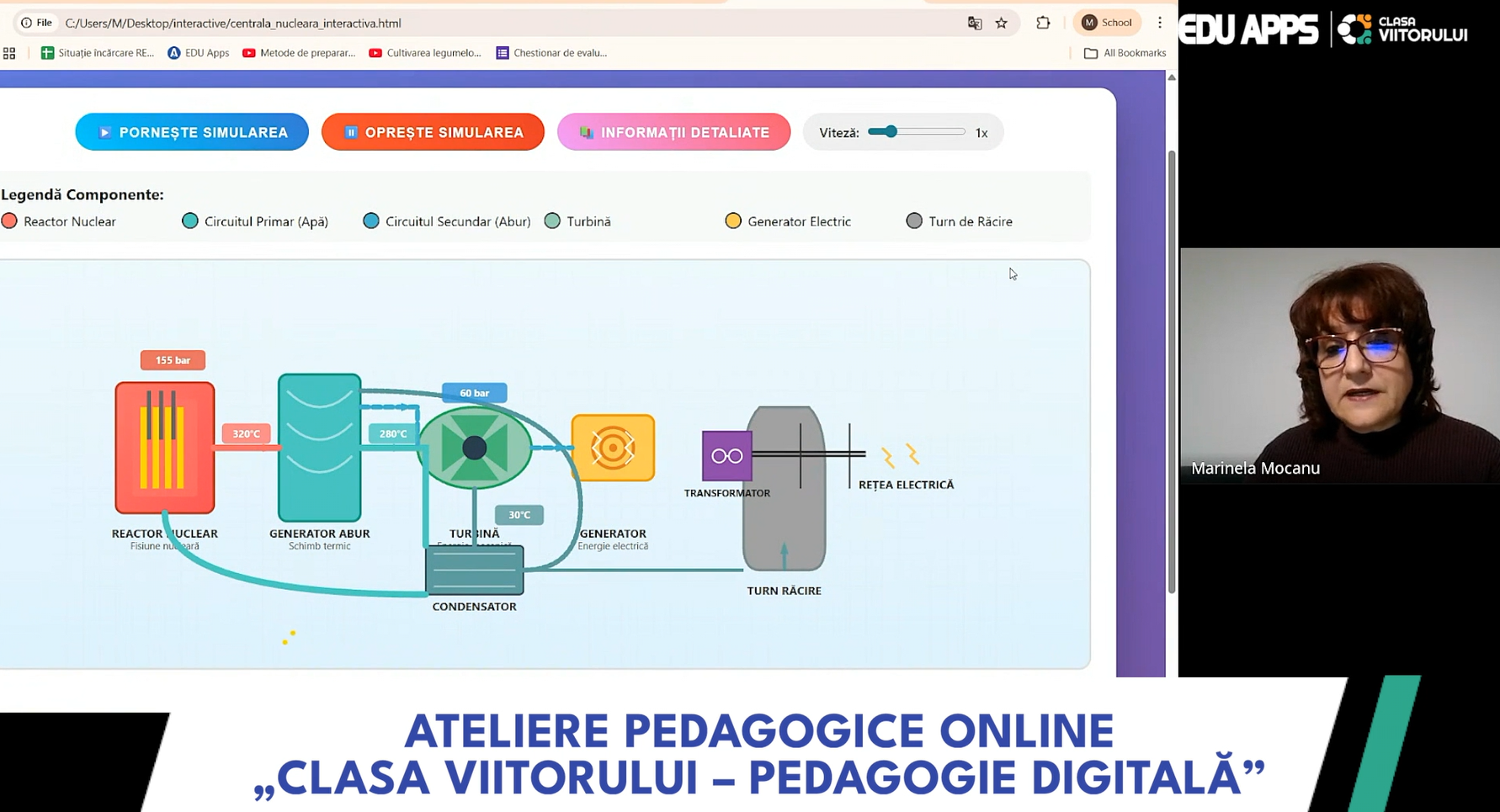Open the School profile button

coord(1107,23)
